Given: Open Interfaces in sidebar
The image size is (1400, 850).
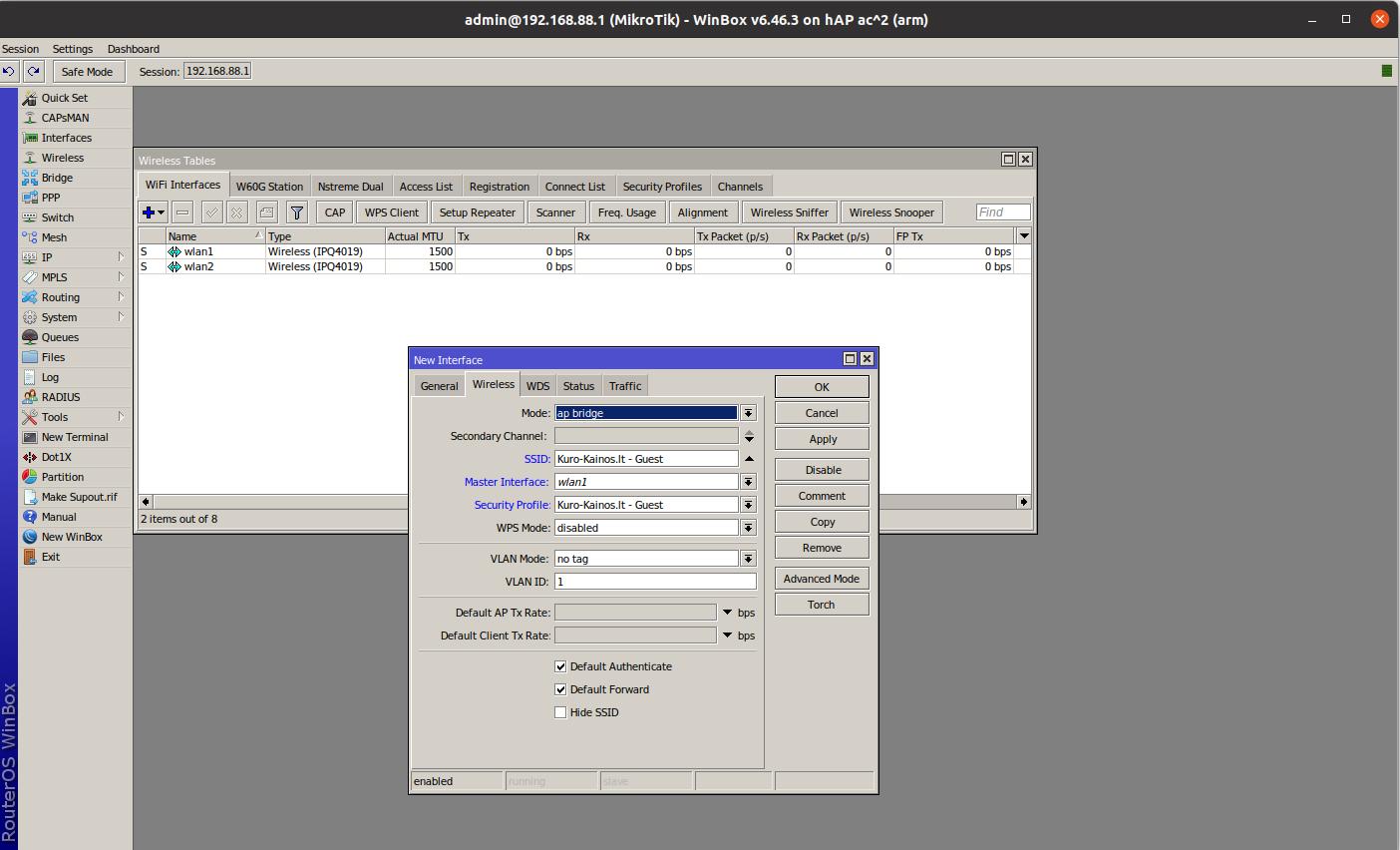Looking at the screenshot, I should (66, 138).
